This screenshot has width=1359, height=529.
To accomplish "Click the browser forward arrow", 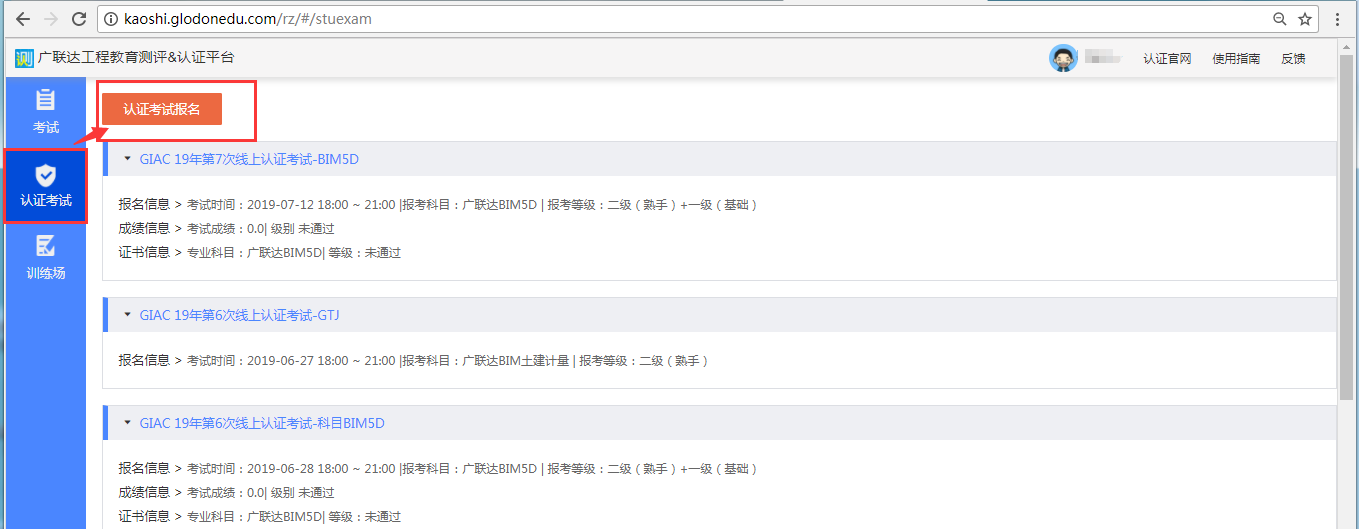I will [x=51, y=19].
